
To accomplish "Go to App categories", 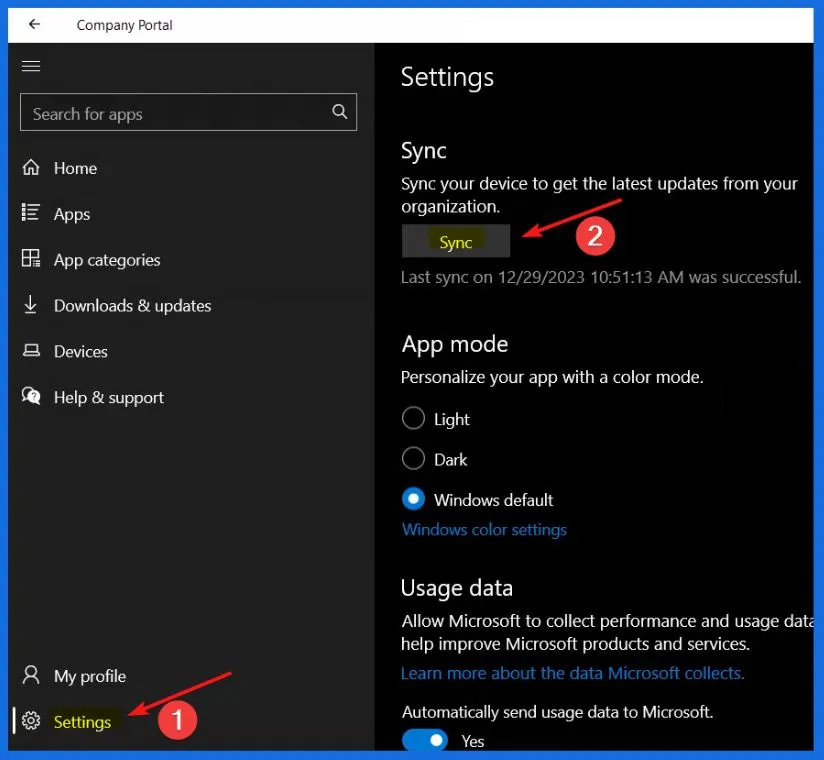I will (x=107, y=260).
